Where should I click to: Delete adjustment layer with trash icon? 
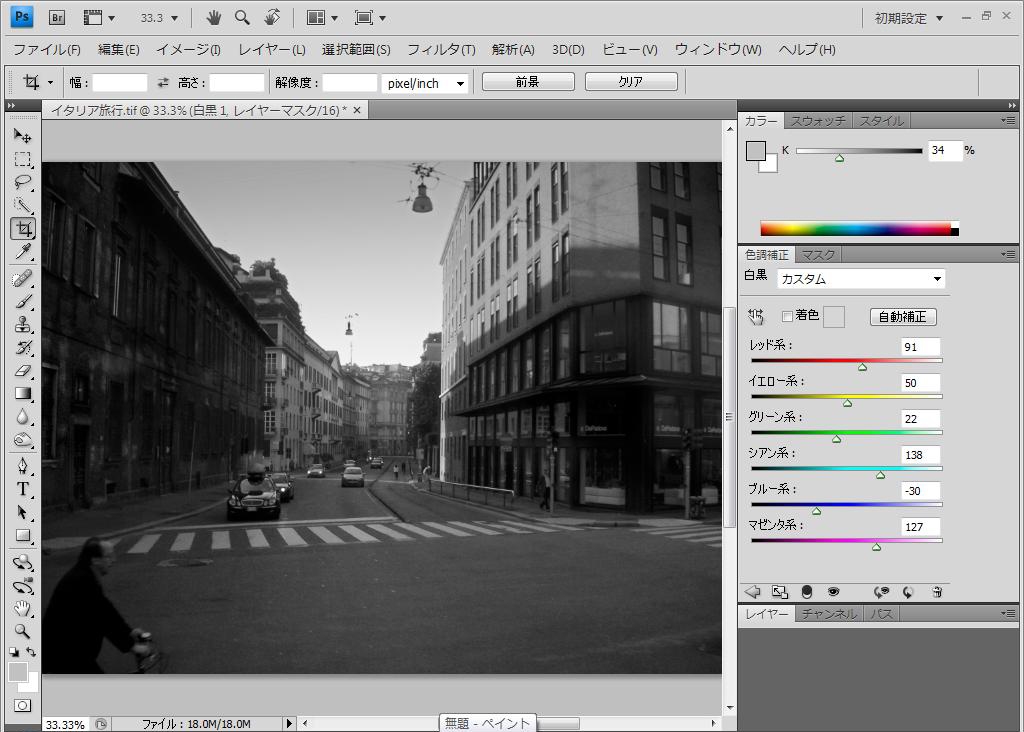(937, 592)
